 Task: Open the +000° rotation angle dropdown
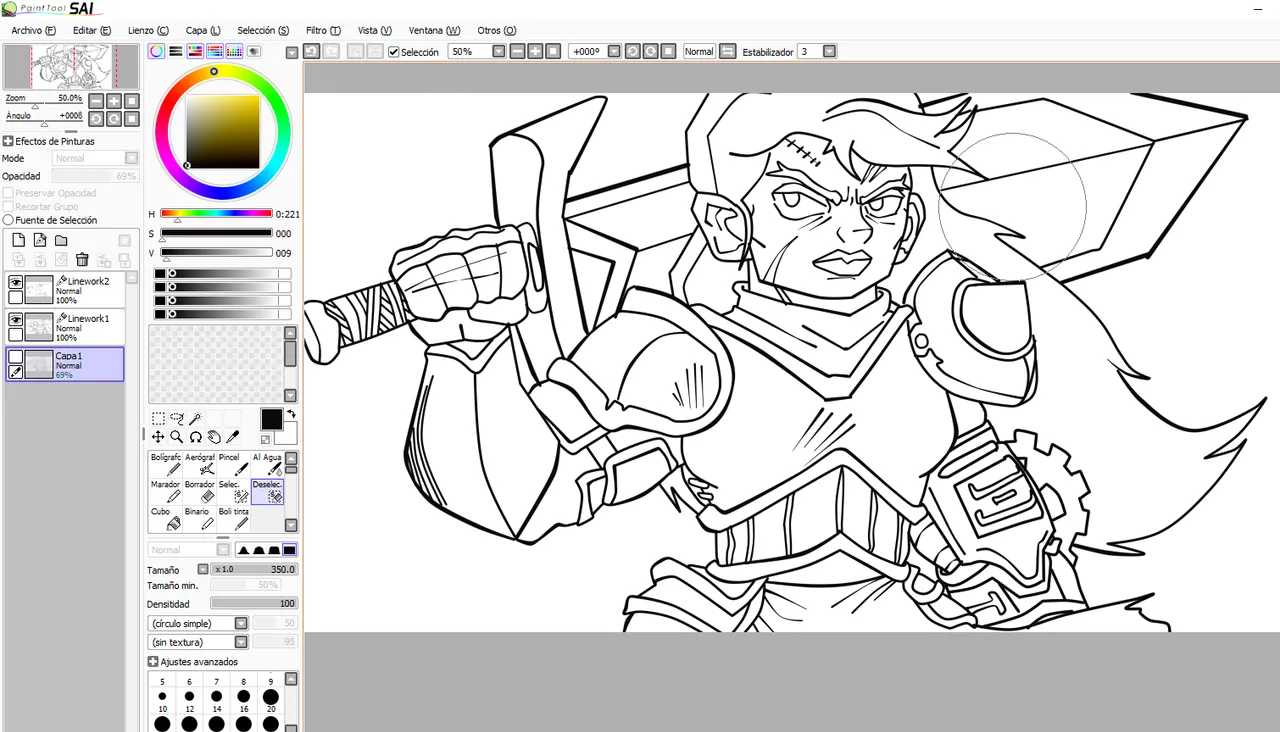click(x=614, y=51)
